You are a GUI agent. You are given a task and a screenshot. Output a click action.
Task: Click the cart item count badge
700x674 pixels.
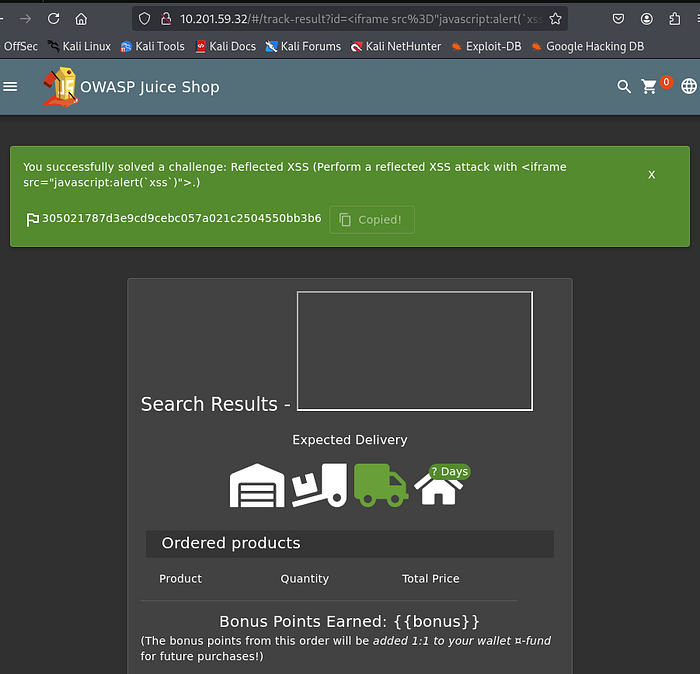tap(666, 82)
